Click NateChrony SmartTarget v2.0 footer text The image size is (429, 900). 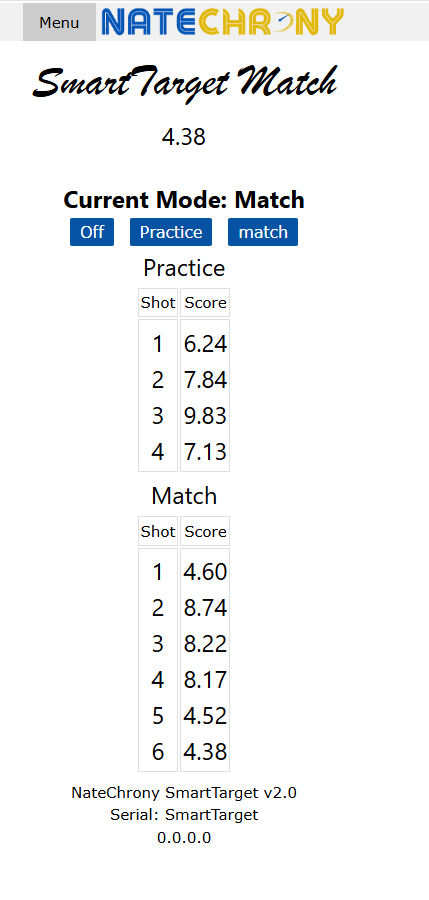coord(184,793)
